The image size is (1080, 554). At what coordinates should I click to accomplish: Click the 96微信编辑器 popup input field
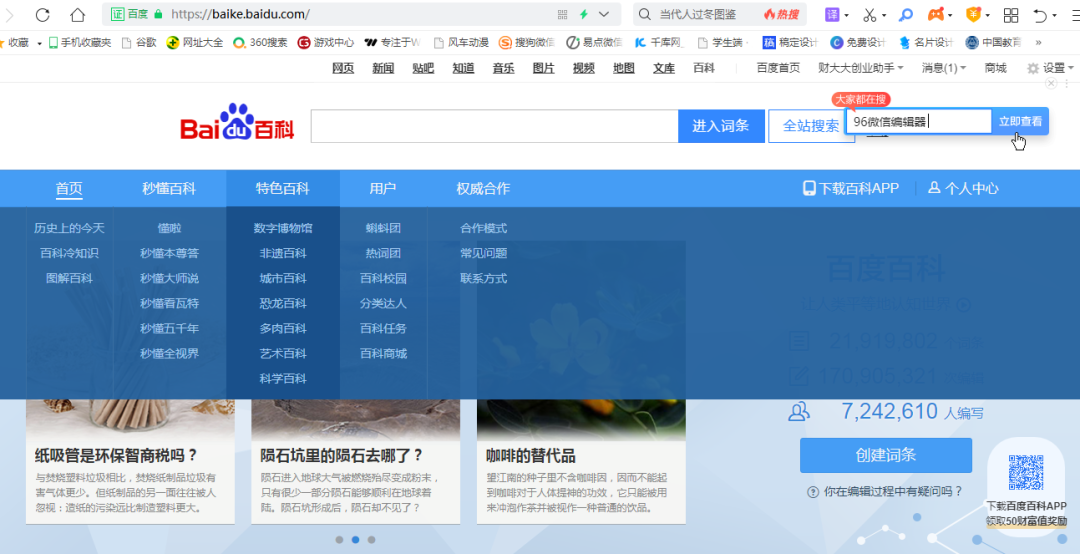click(x=919, y=121)
